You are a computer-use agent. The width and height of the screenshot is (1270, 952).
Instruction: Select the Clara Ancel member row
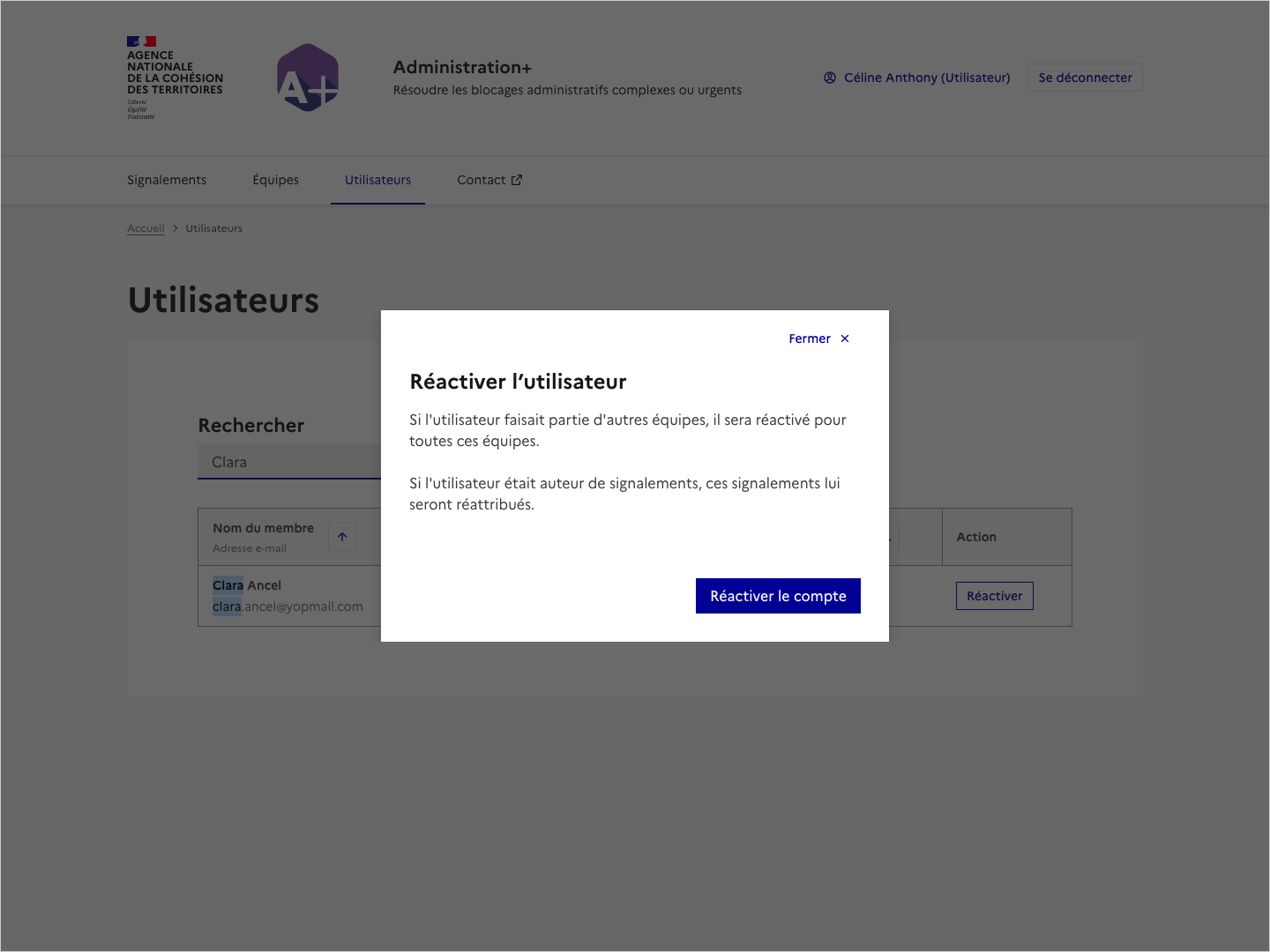click(x=246, y=585)
